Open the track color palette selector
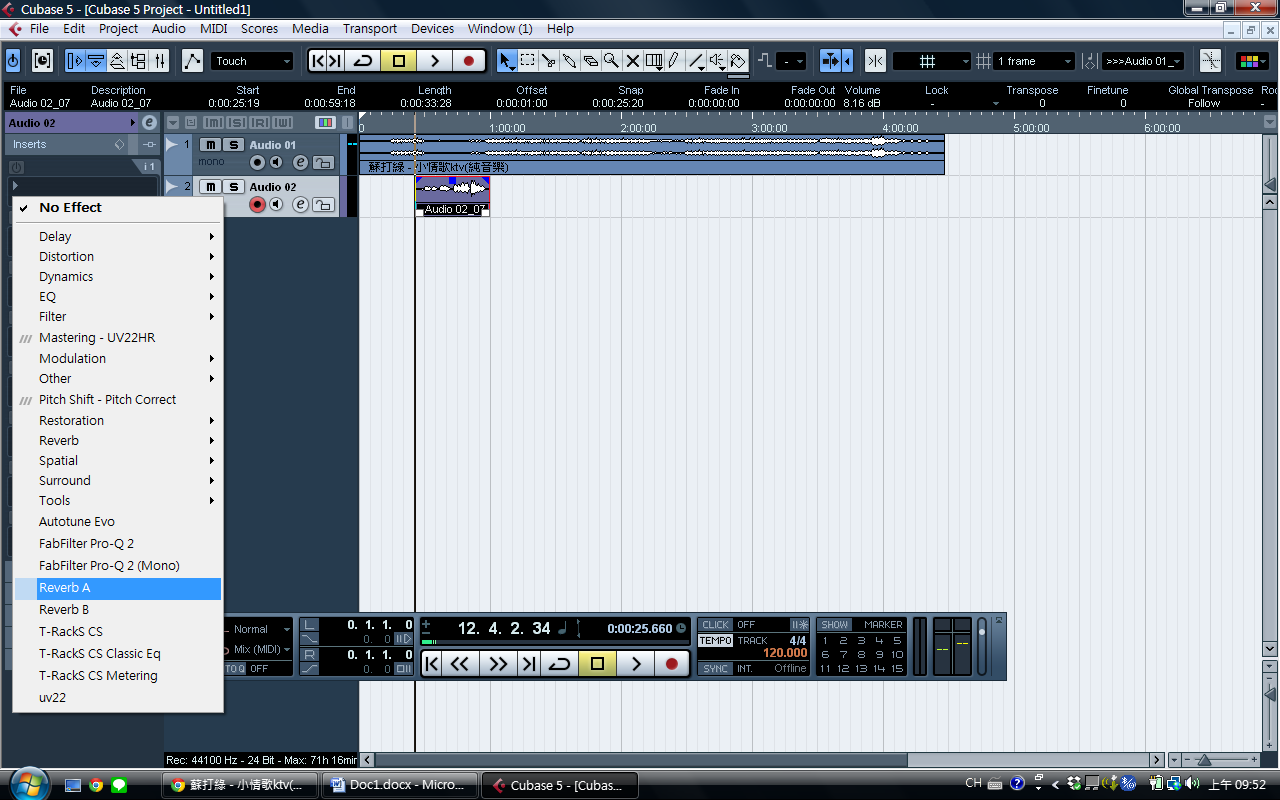Image resolution: width=1280 pixels, height=800 pixels. point(1252,61)
